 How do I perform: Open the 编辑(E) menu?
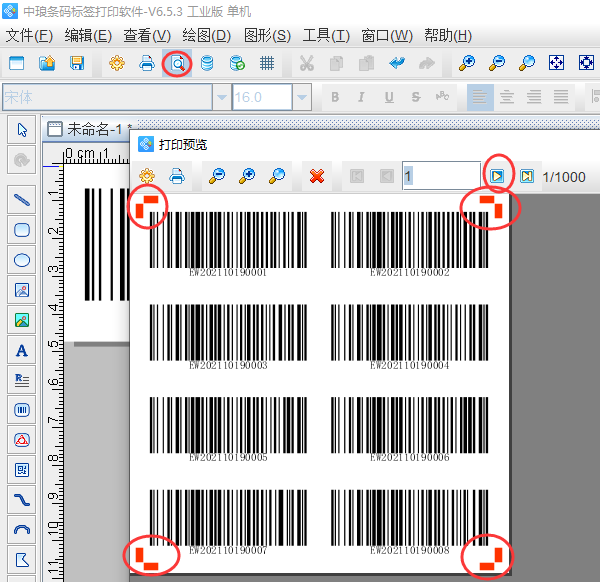pos(88,36)
